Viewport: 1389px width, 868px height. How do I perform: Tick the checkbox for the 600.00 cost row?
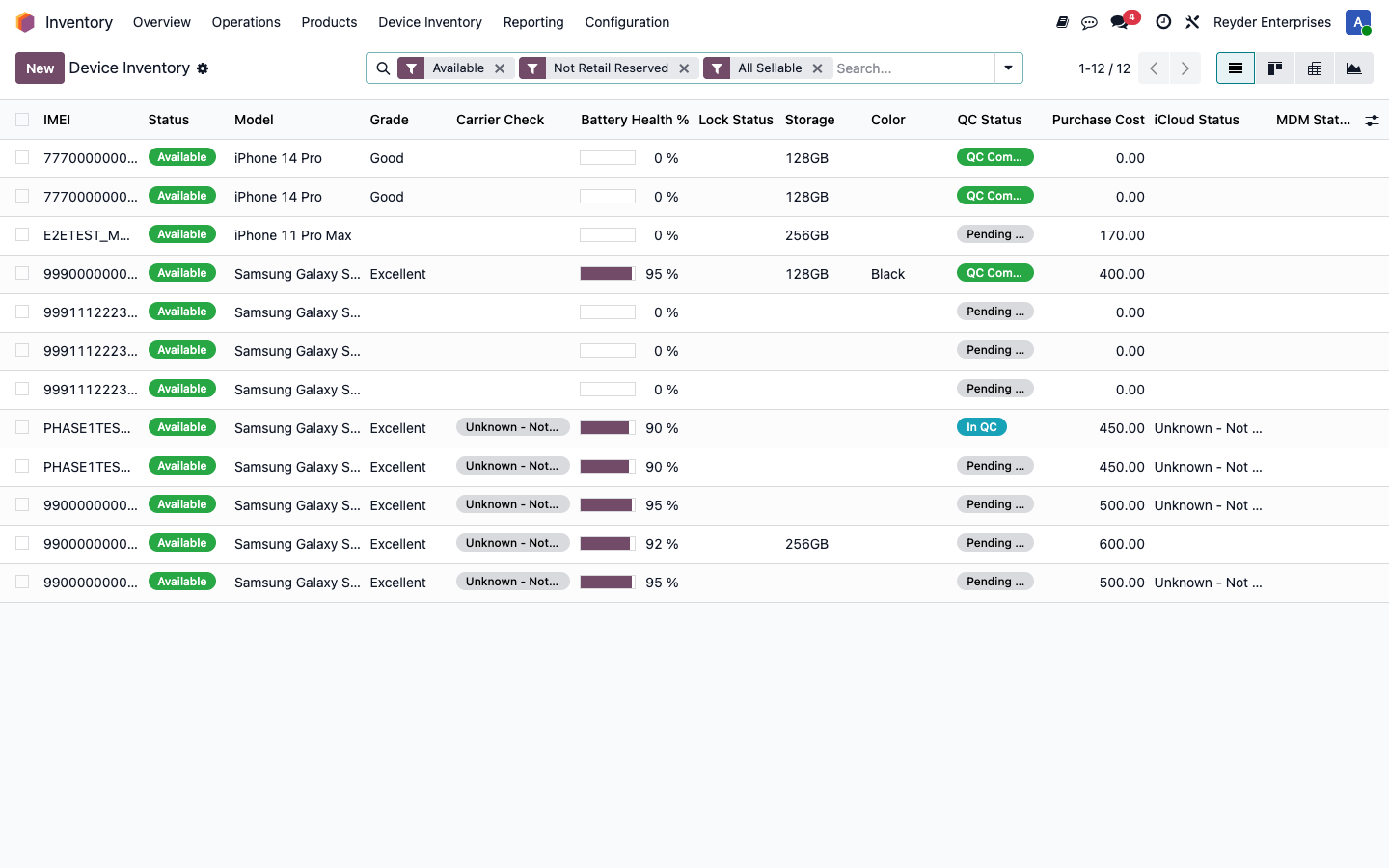coord(22,543)
